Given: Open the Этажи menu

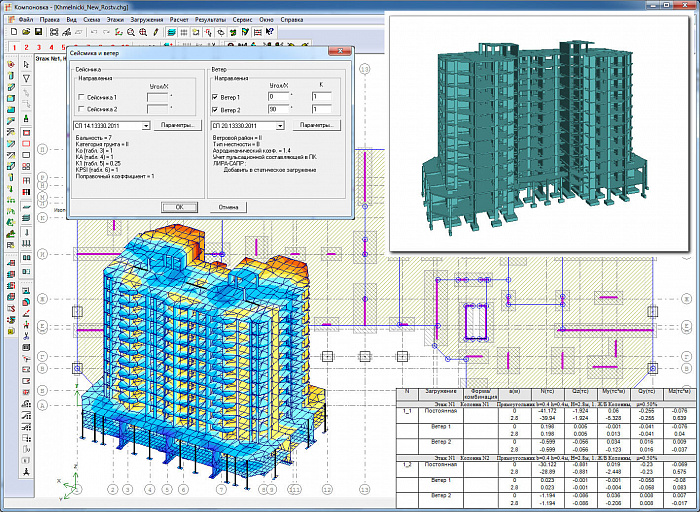Looking at the screenshot, I should (115, 20).
